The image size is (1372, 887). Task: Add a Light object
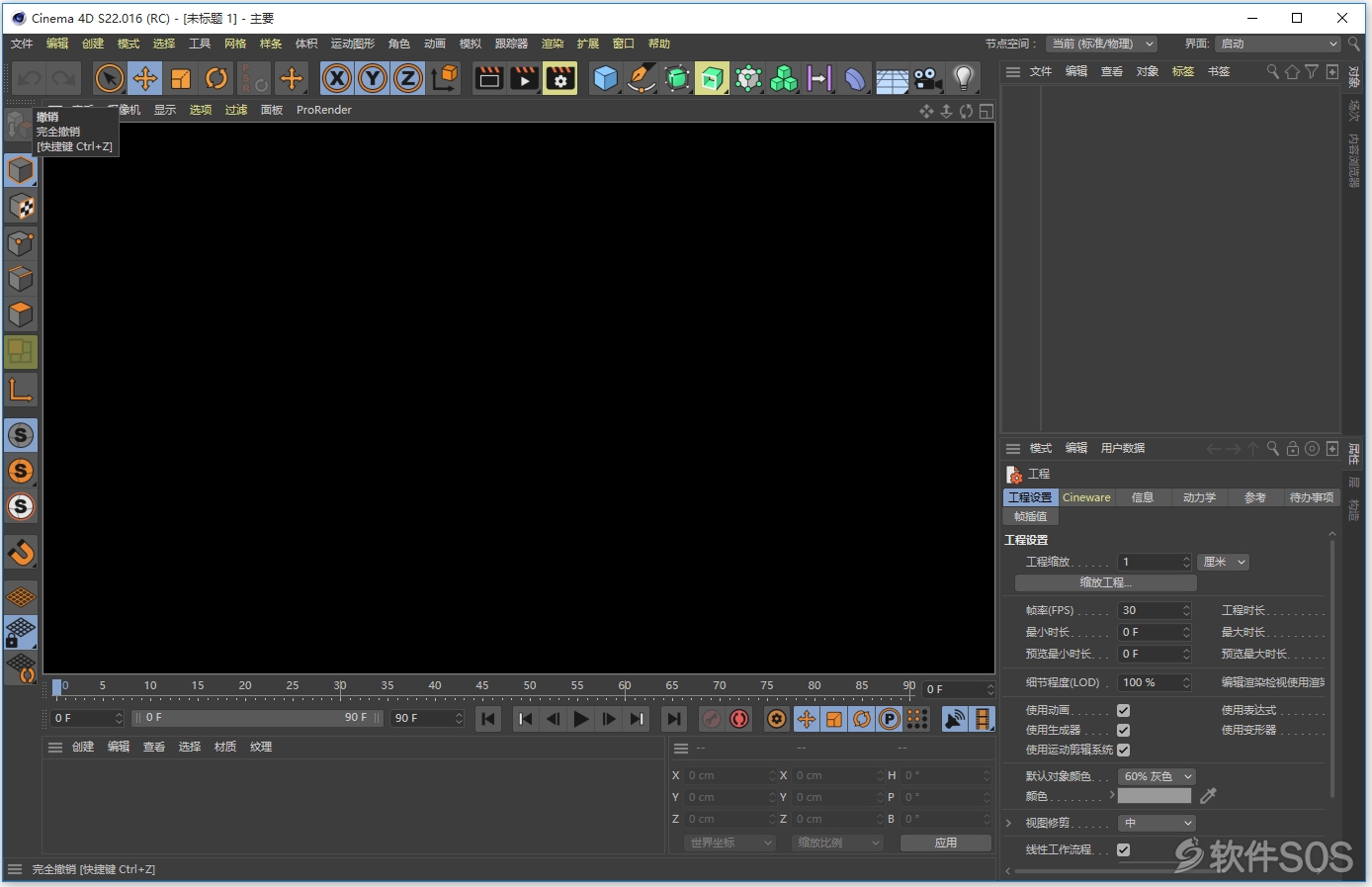point(964,78)
